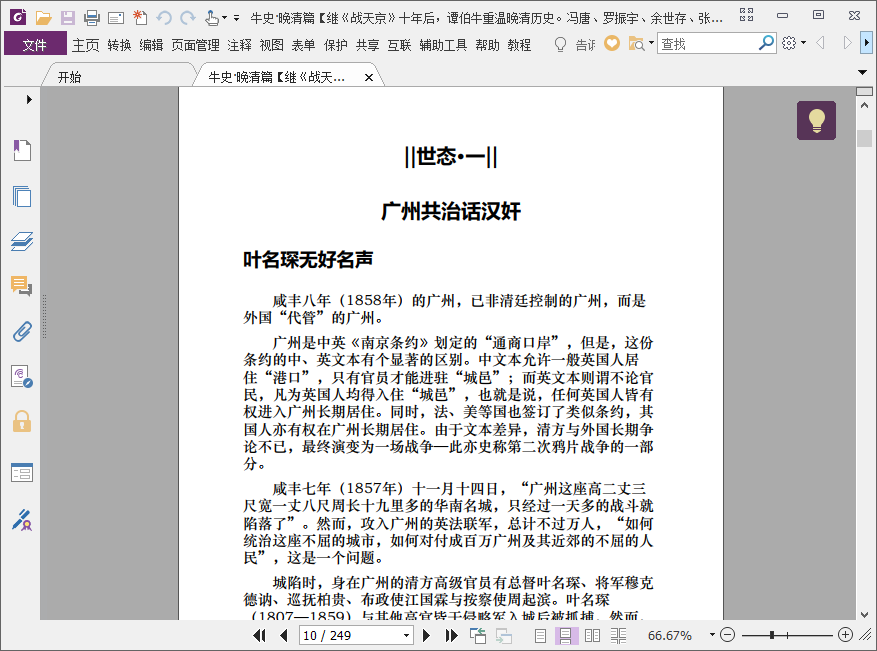Go to the last page button

pos(451,635)
